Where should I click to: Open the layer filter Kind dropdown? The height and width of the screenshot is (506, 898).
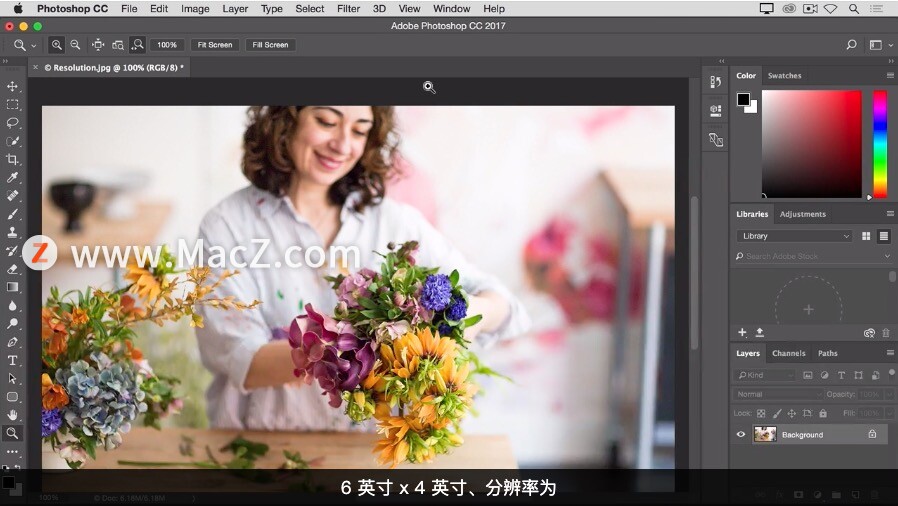tap(765, 375)
